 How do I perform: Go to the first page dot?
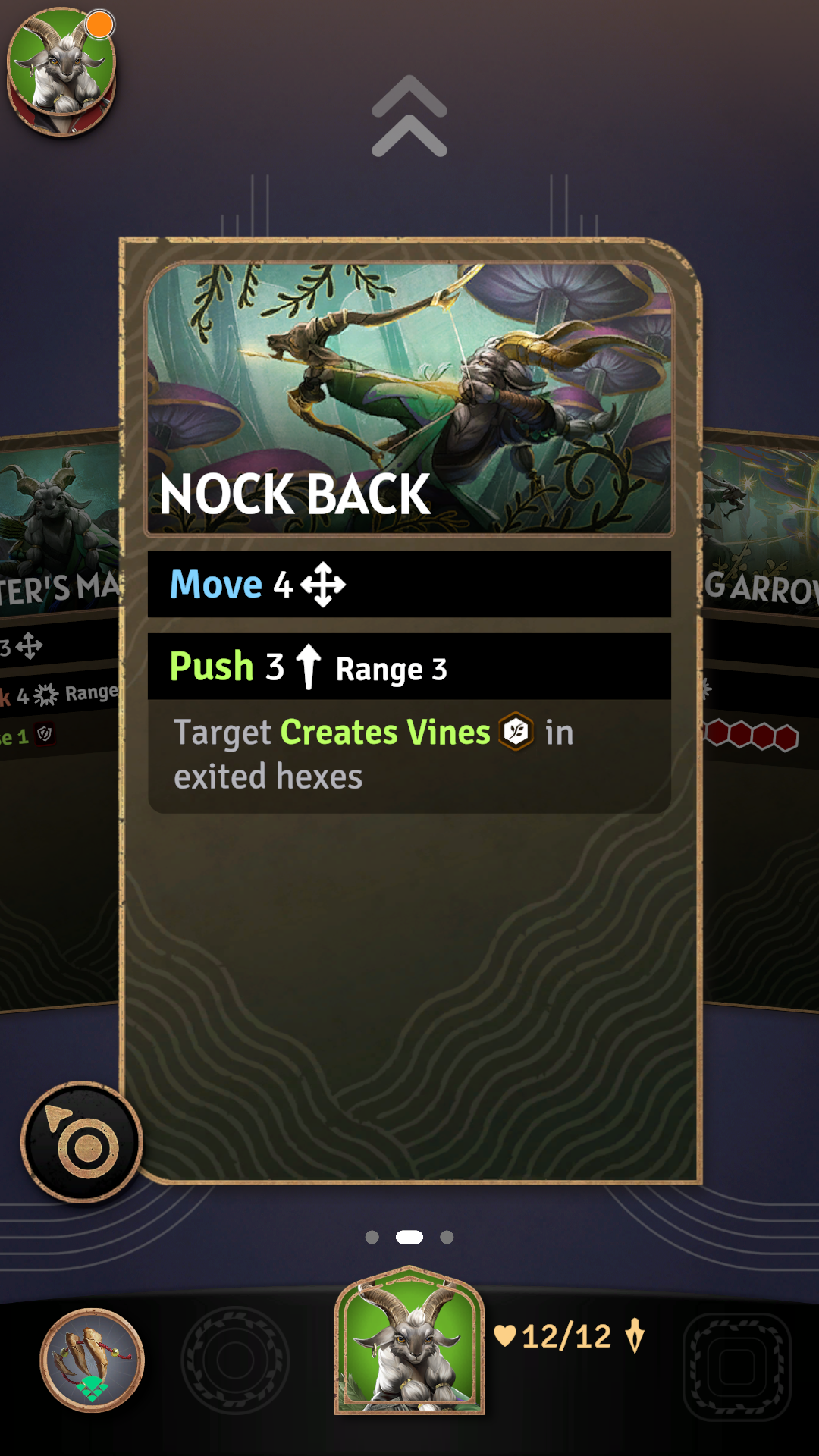372,1237
